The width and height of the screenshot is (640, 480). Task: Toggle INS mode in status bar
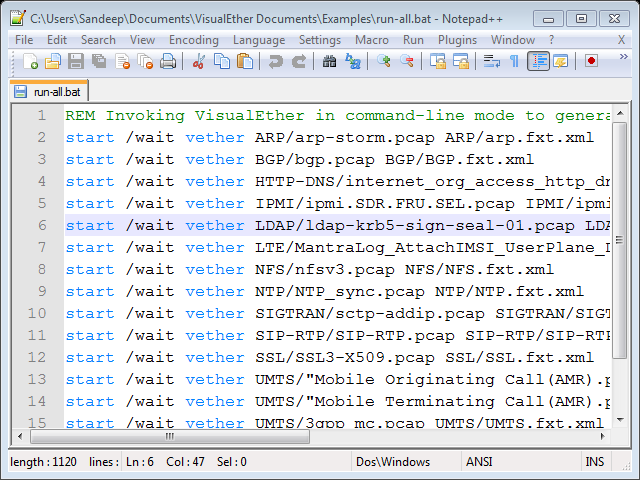click(x=594, y=462)
